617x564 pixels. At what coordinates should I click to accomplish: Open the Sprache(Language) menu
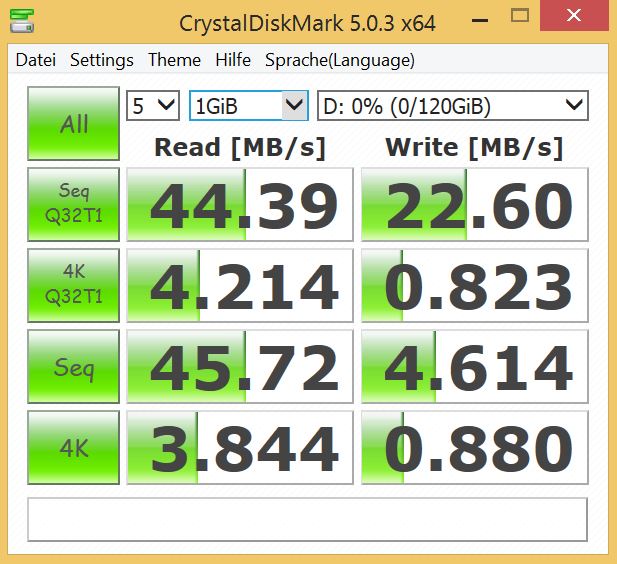click(x=339, y=60)
